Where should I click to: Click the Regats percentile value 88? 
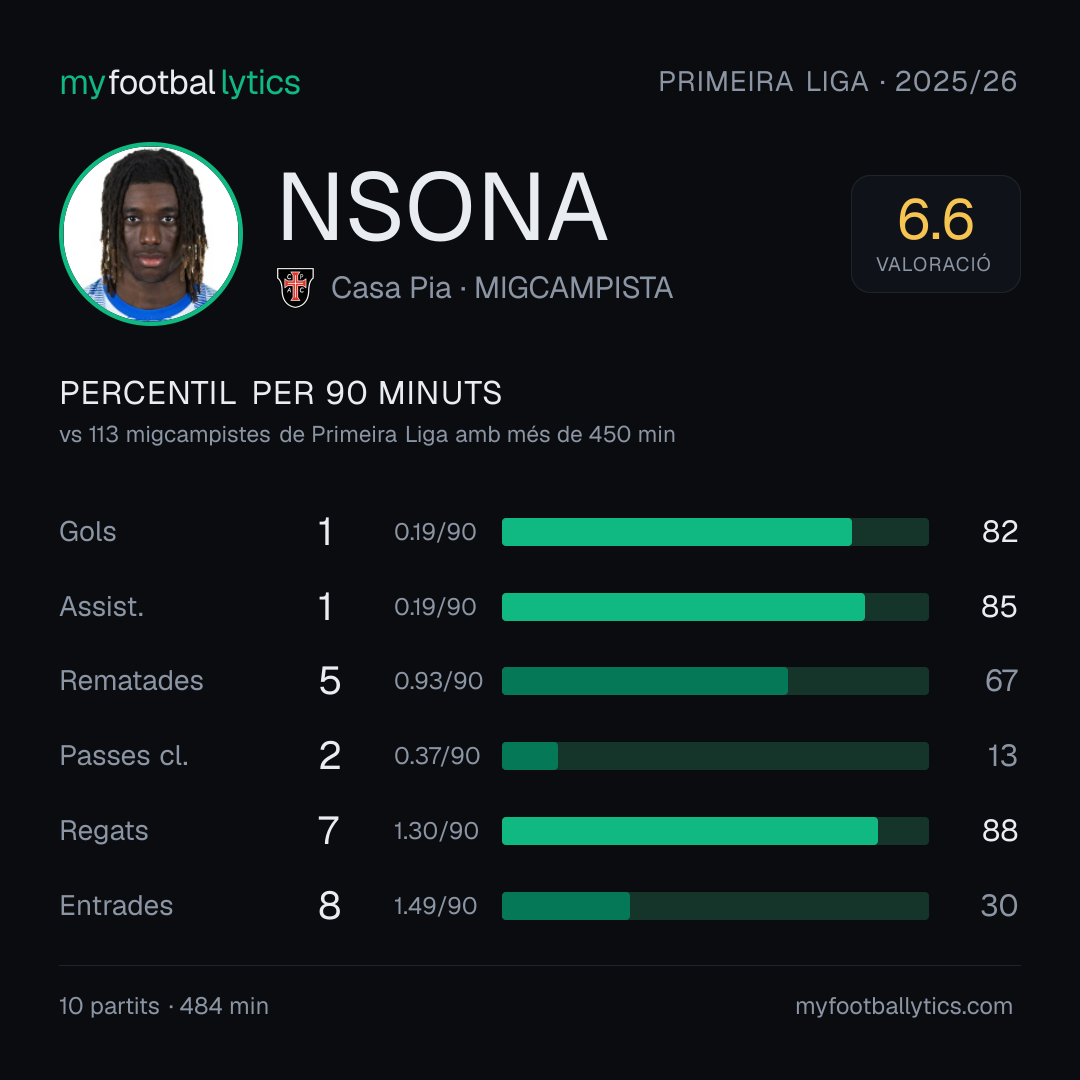[1000, 831]
